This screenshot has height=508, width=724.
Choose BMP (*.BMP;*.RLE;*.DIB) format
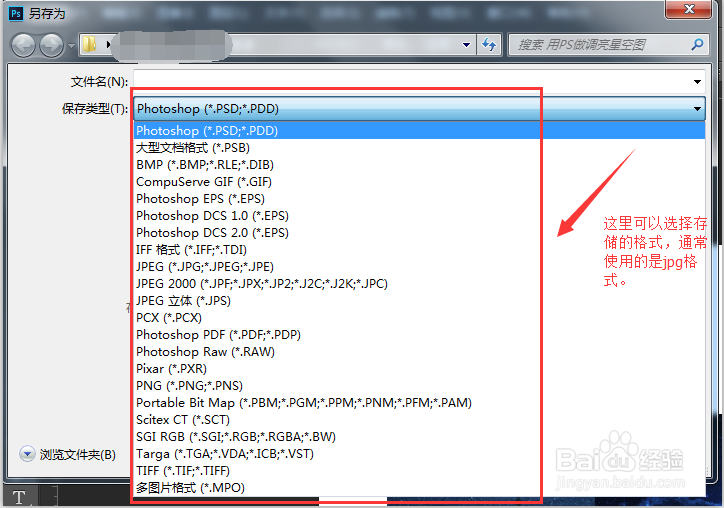419,165
